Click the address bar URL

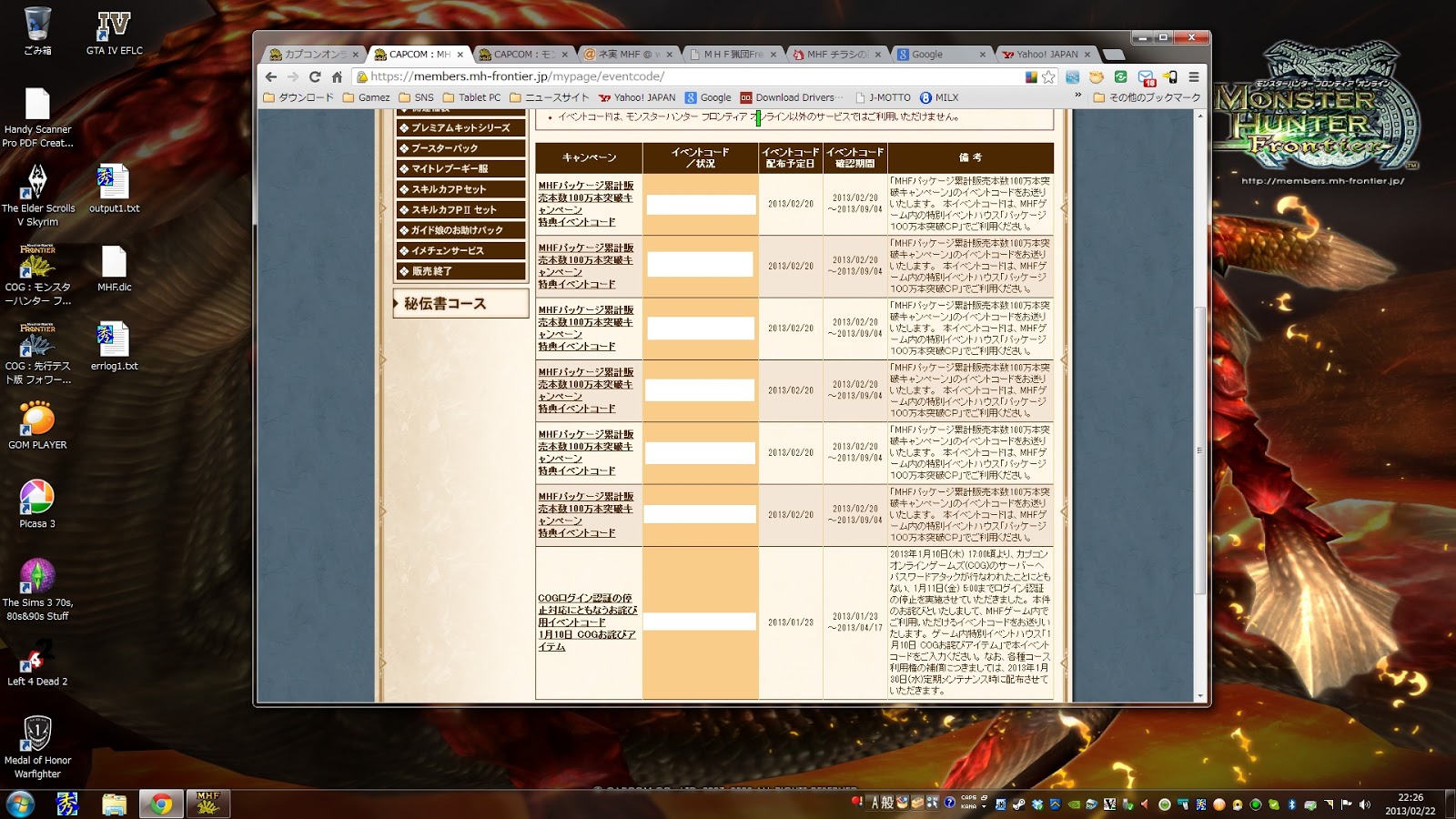click(x=518, y=76)
